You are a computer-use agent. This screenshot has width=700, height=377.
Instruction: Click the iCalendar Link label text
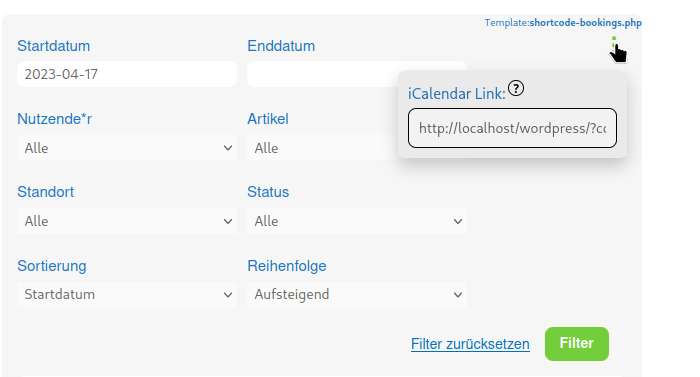[x=456, y=94]
